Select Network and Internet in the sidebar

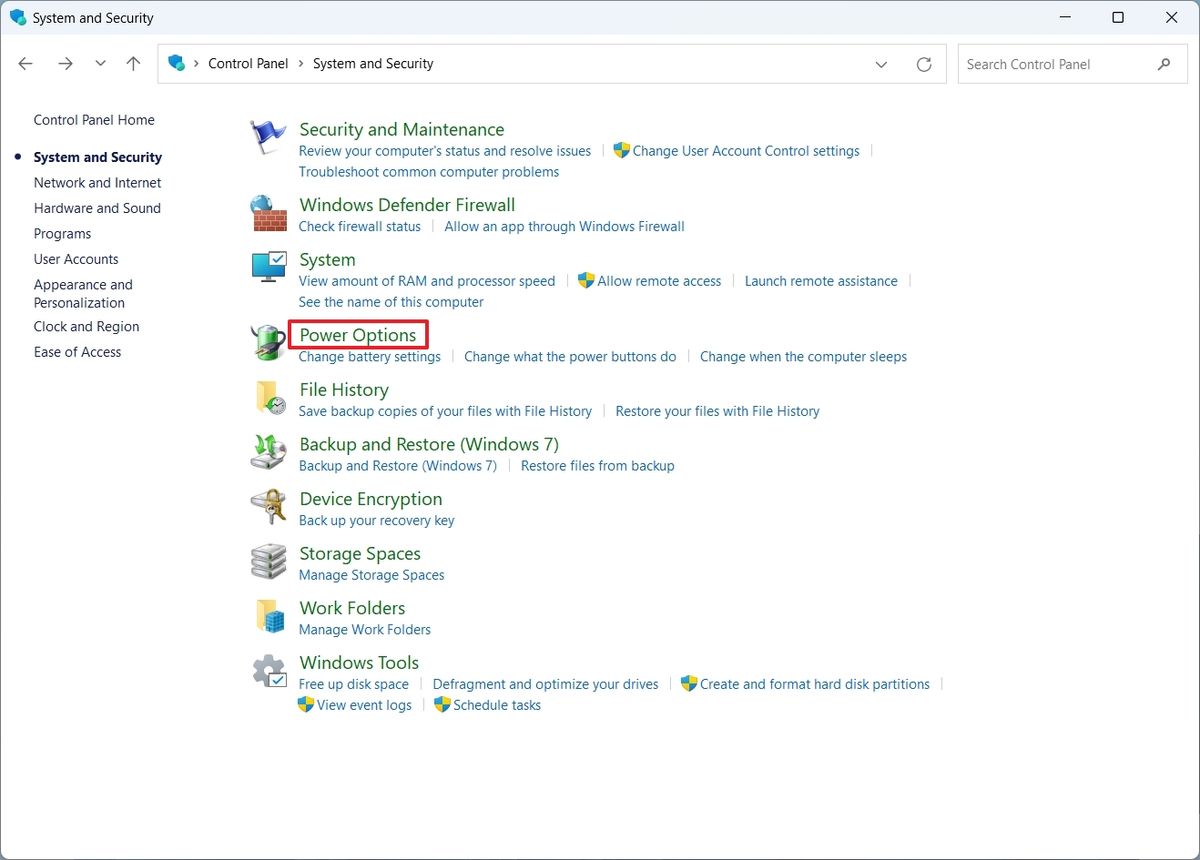click(x=97, y=183)
